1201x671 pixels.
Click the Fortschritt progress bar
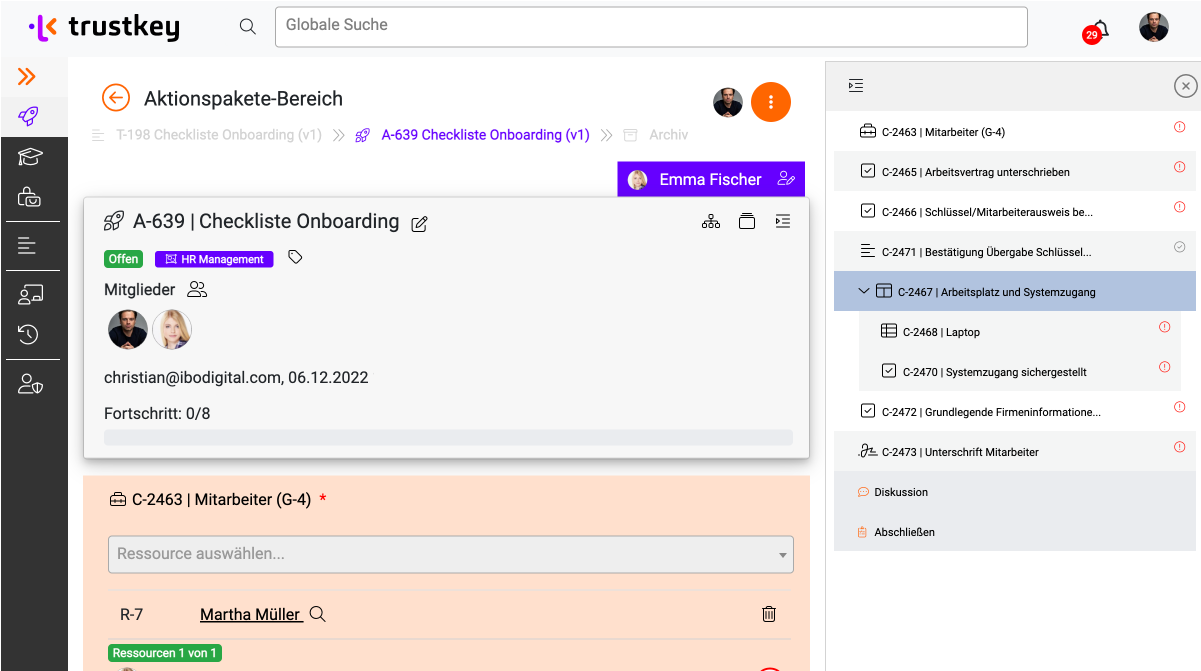pos(448,437)
